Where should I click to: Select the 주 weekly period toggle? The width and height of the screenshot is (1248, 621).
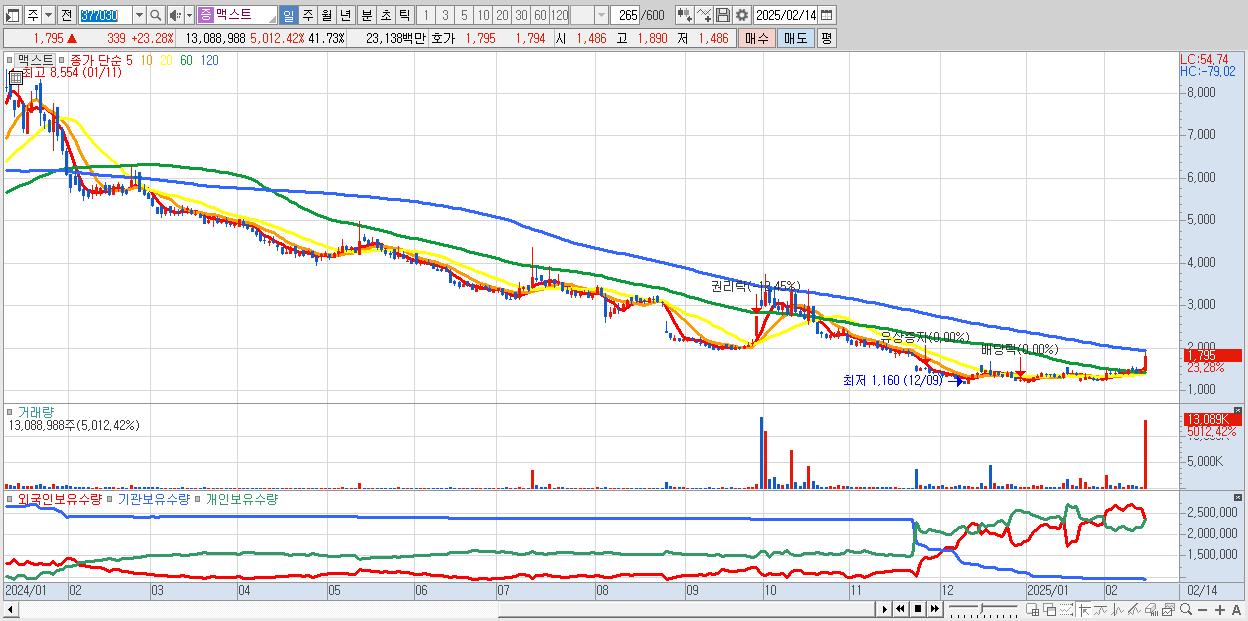point(307,15)
